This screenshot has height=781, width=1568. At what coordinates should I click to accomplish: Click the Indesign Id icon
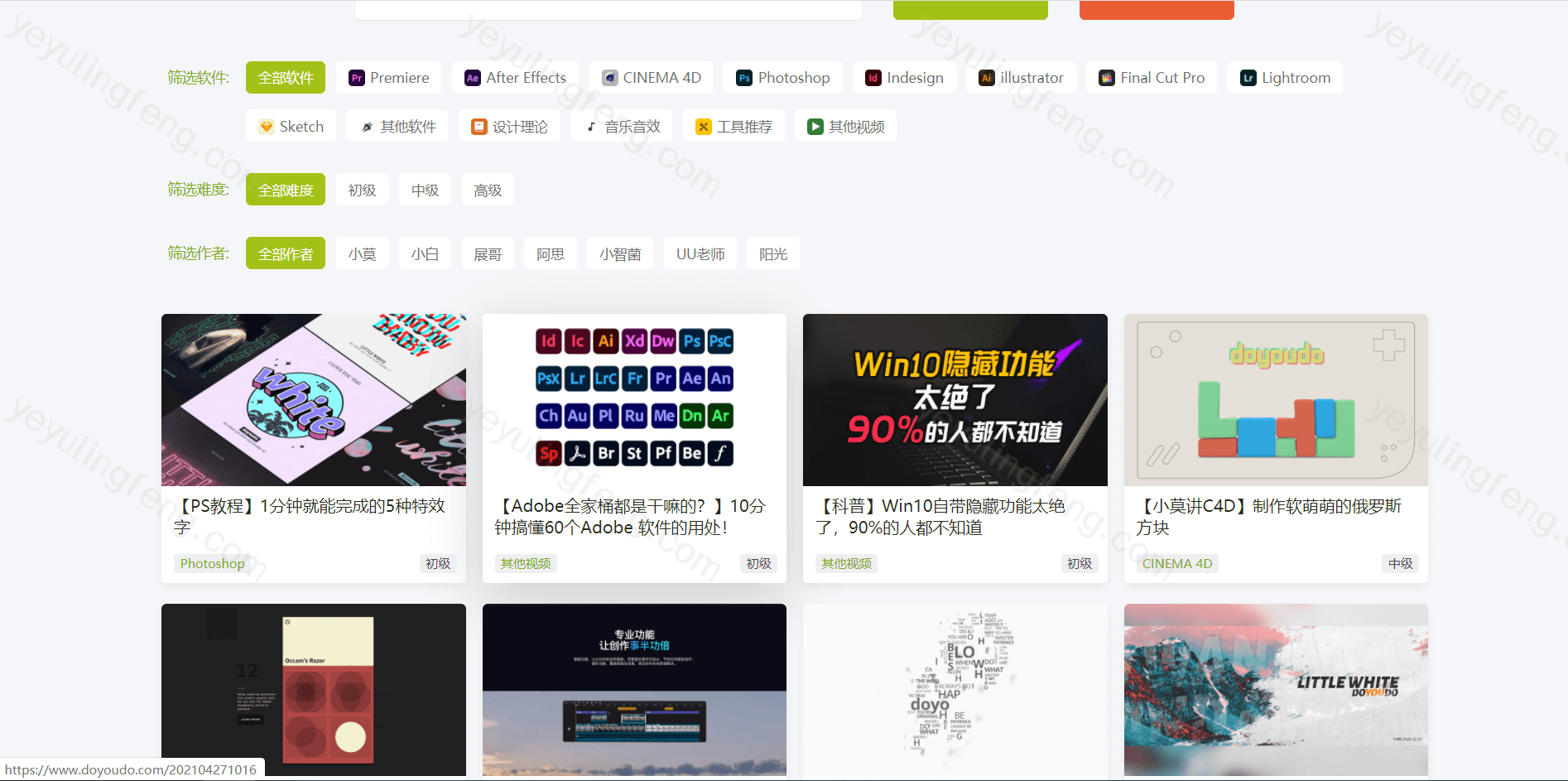(x=873, y=78)
